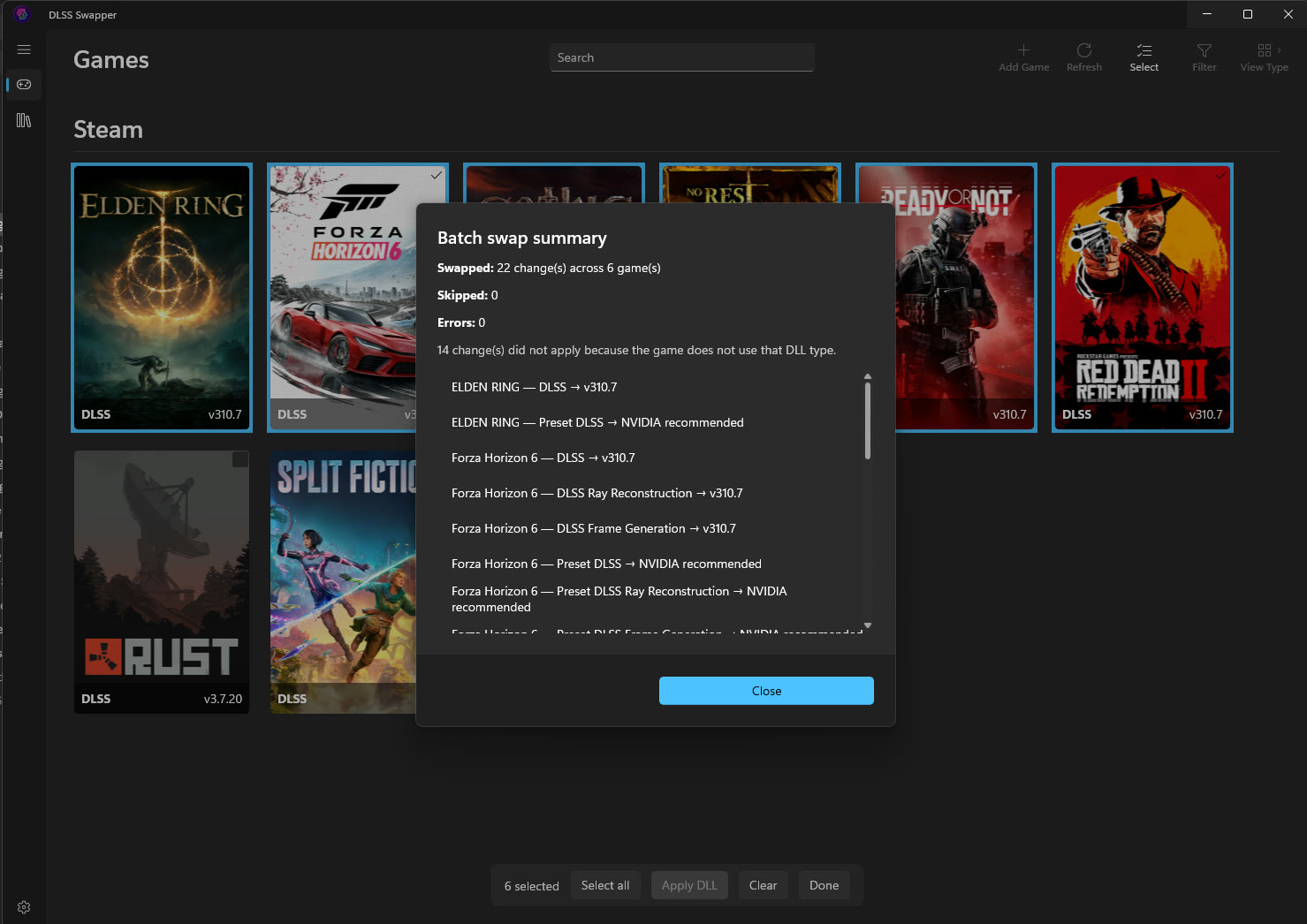Click Done to exit selection mode

[x=824, y=885]
